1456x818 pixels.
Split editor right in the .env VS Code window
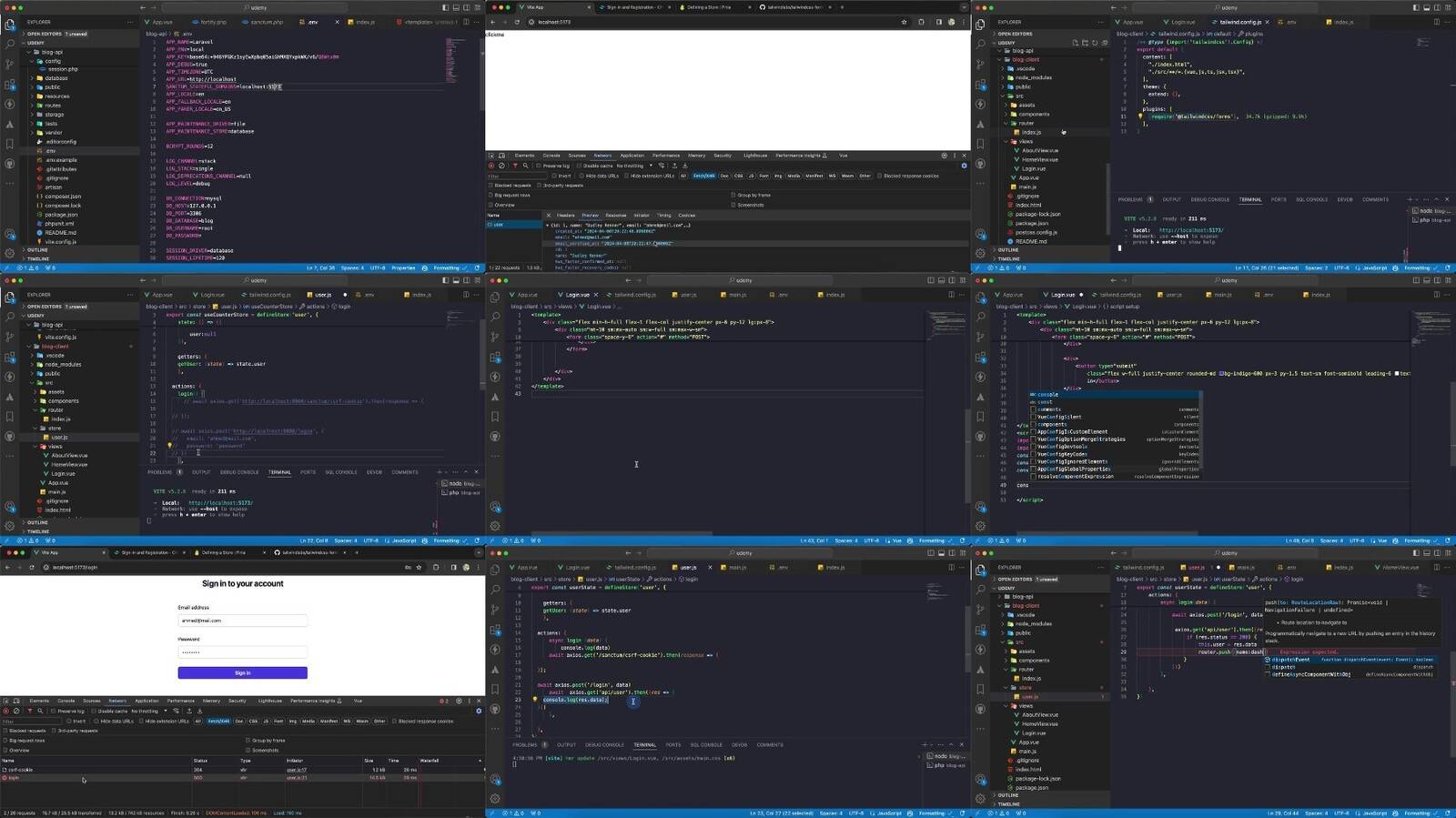(466, 22)
